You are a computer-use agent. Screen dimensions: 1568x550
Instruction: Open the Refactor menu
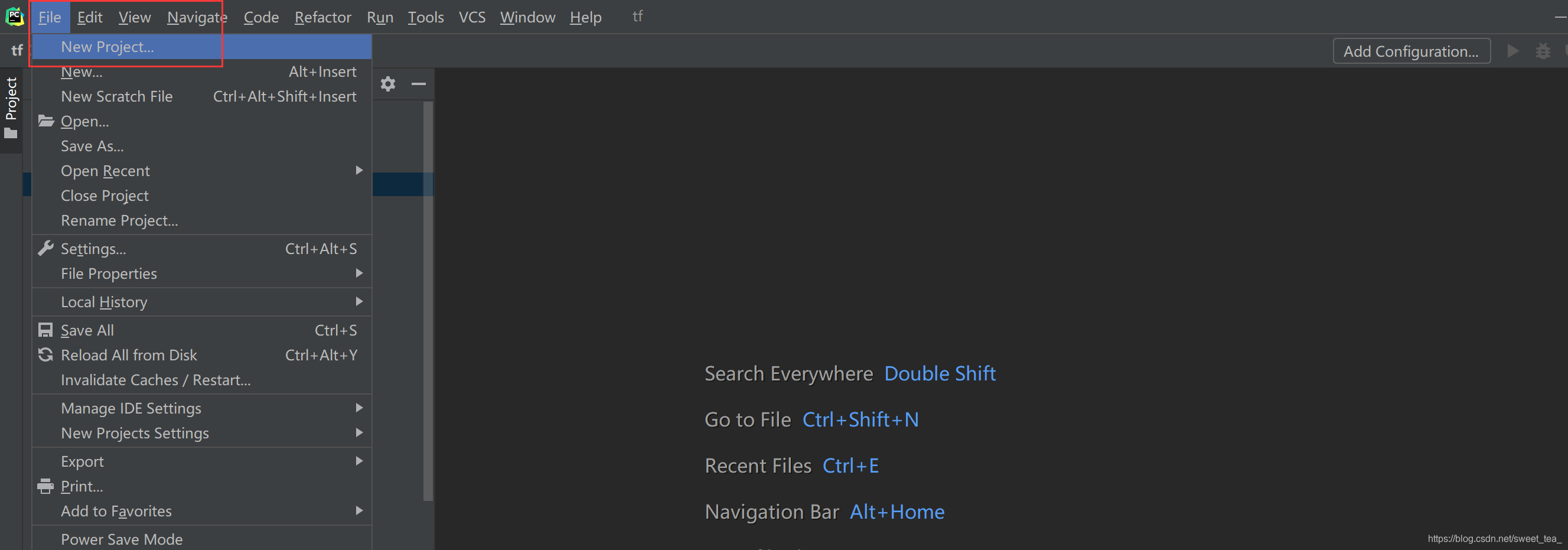[322, 17]
